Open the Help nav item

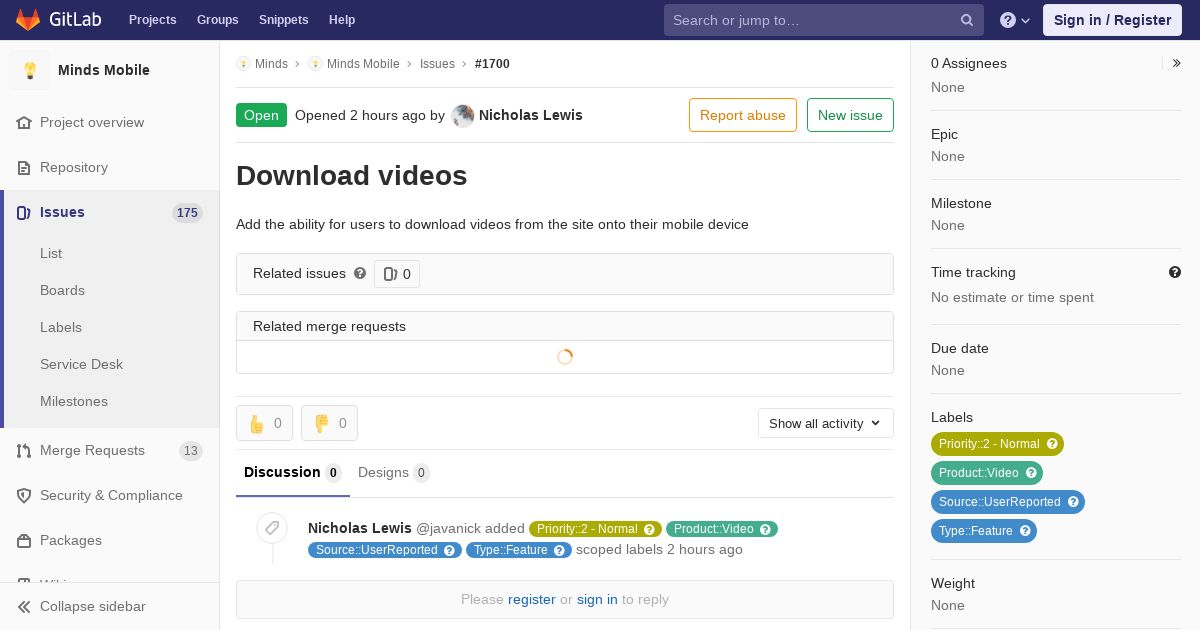(342, 20)
